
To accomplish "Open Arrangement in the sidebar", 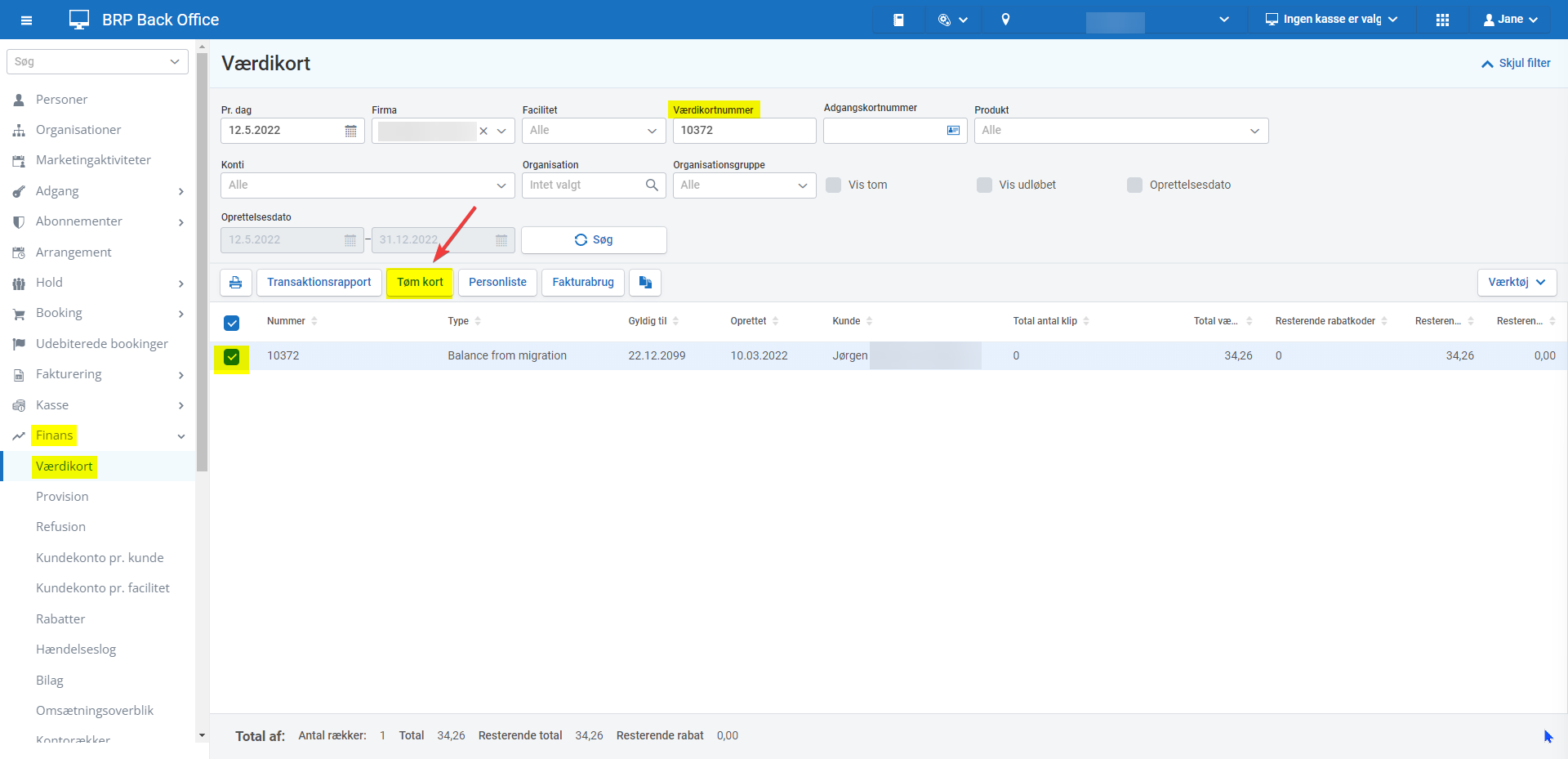I will coord(73,252).
